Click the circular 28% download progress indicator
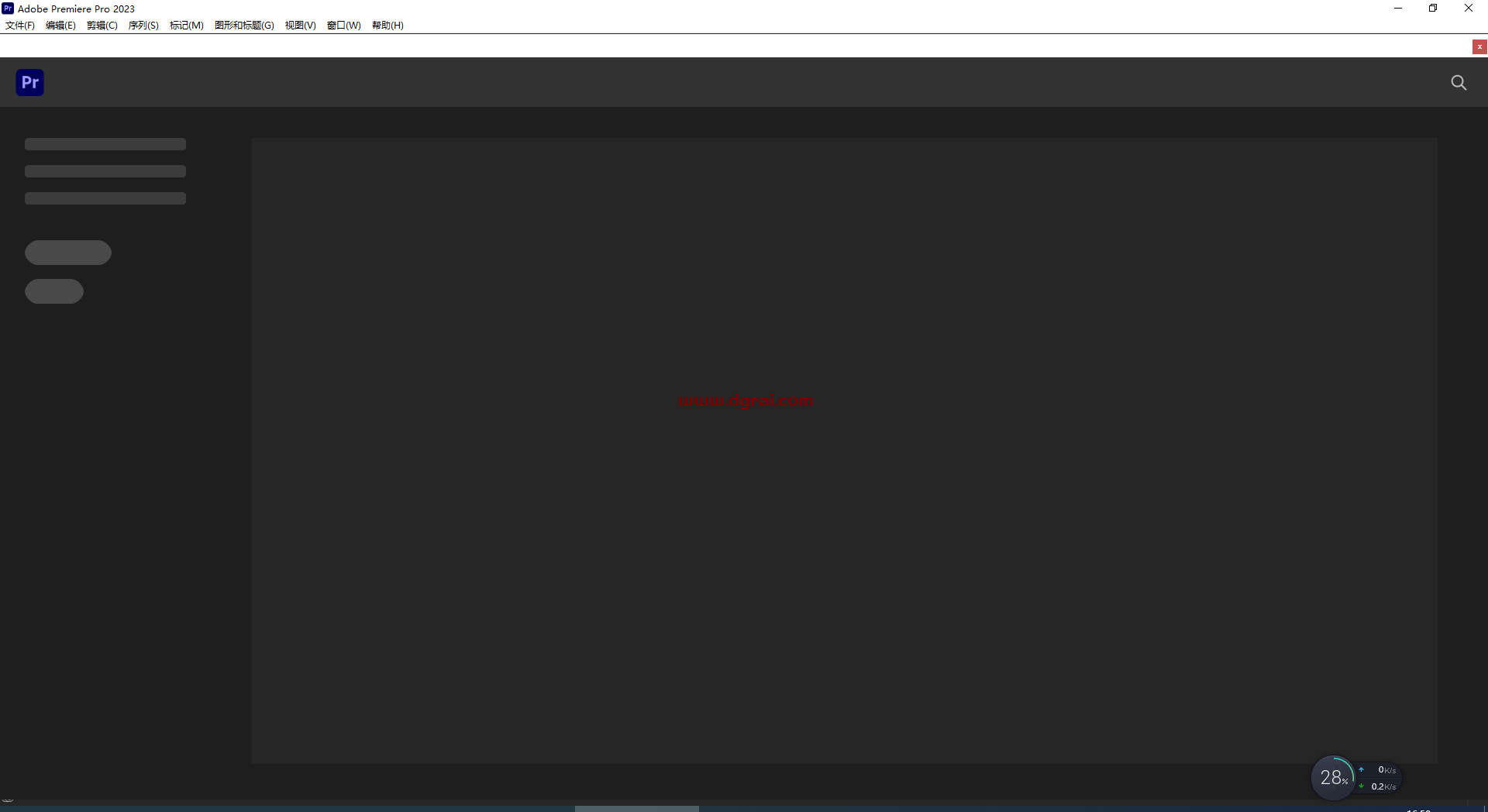The height and width of the screenshot is (812, 1488). [x=1333, y=777]
